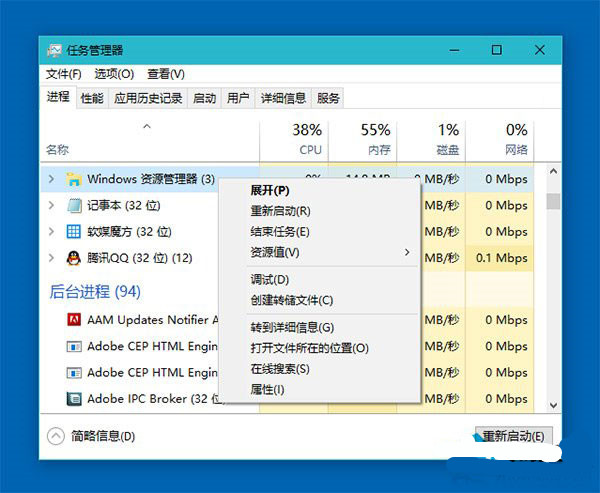Click the process list scrollbar thumb

coord(553,201)
